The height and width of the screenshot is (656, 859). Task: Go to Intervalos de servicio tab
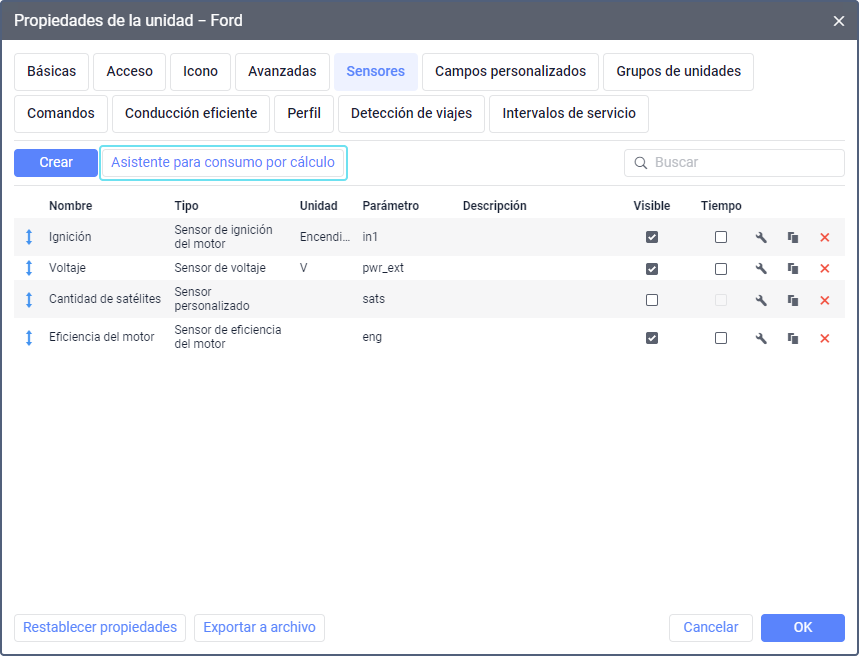click(x=569, y=114)
